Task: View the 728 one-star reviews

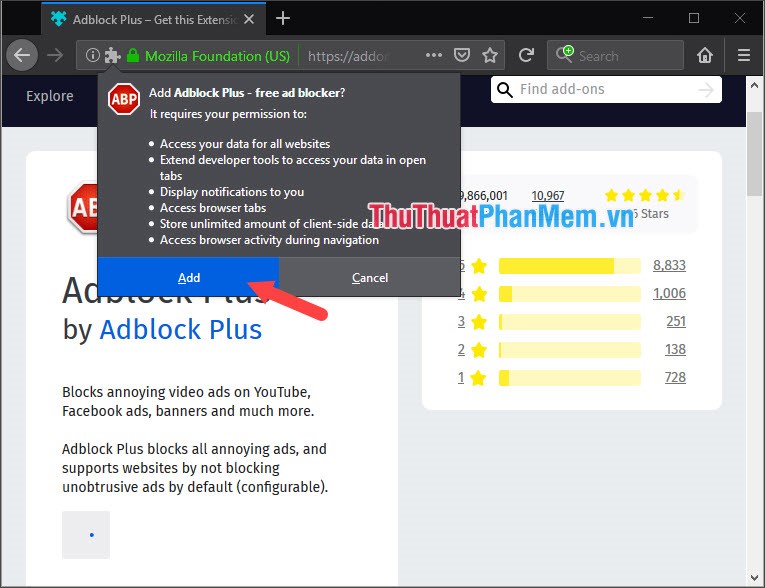Action: click(x=675, y=377)
